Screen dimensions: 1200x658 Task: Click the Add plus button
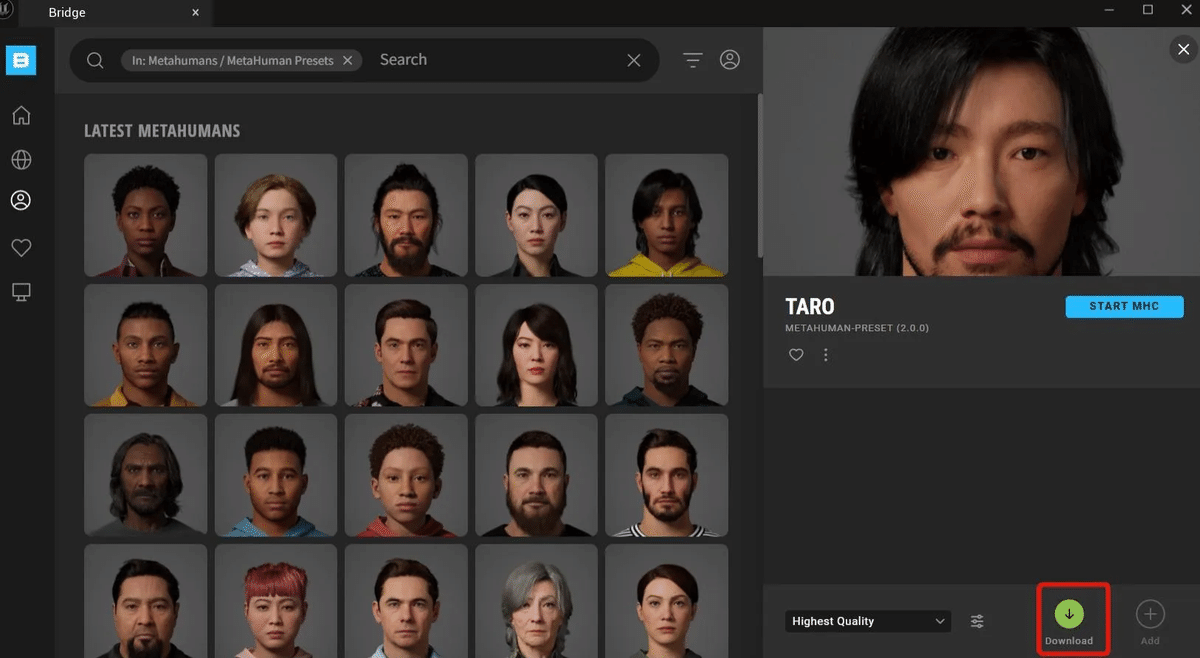pyautogui.click(x=1150, y=614)
